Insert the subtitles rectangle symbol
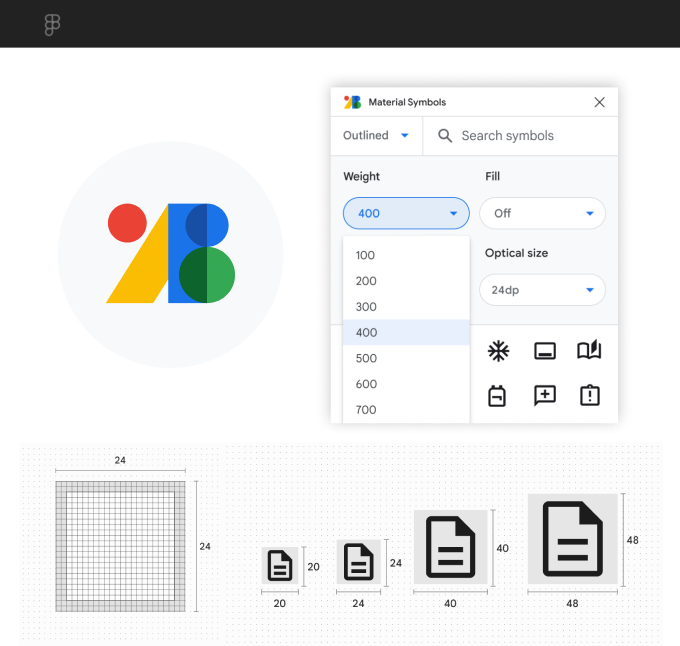This screenshot has width=680, height=646. tap(545, 351)
